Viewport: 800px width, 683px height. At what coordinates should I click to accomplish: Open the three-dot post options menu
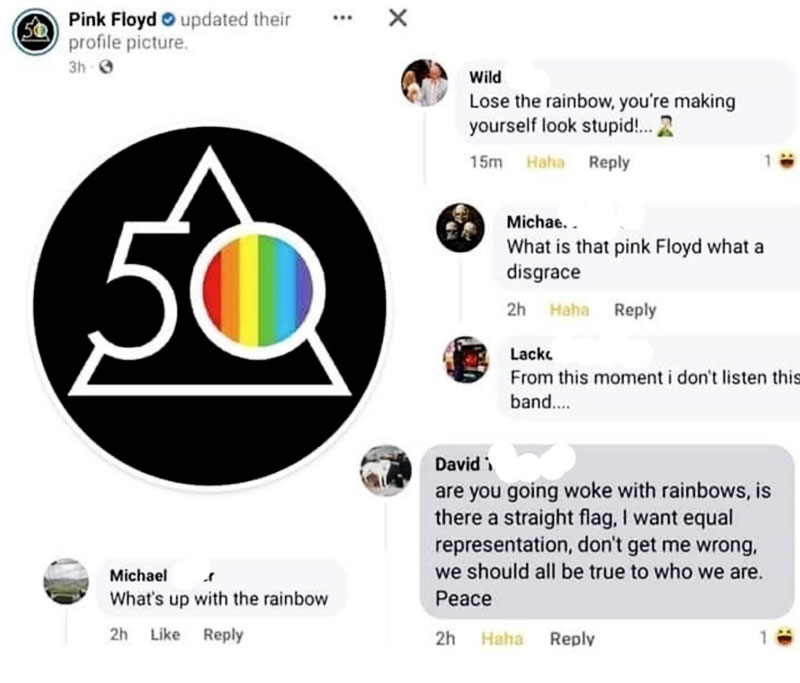(343, 19)
